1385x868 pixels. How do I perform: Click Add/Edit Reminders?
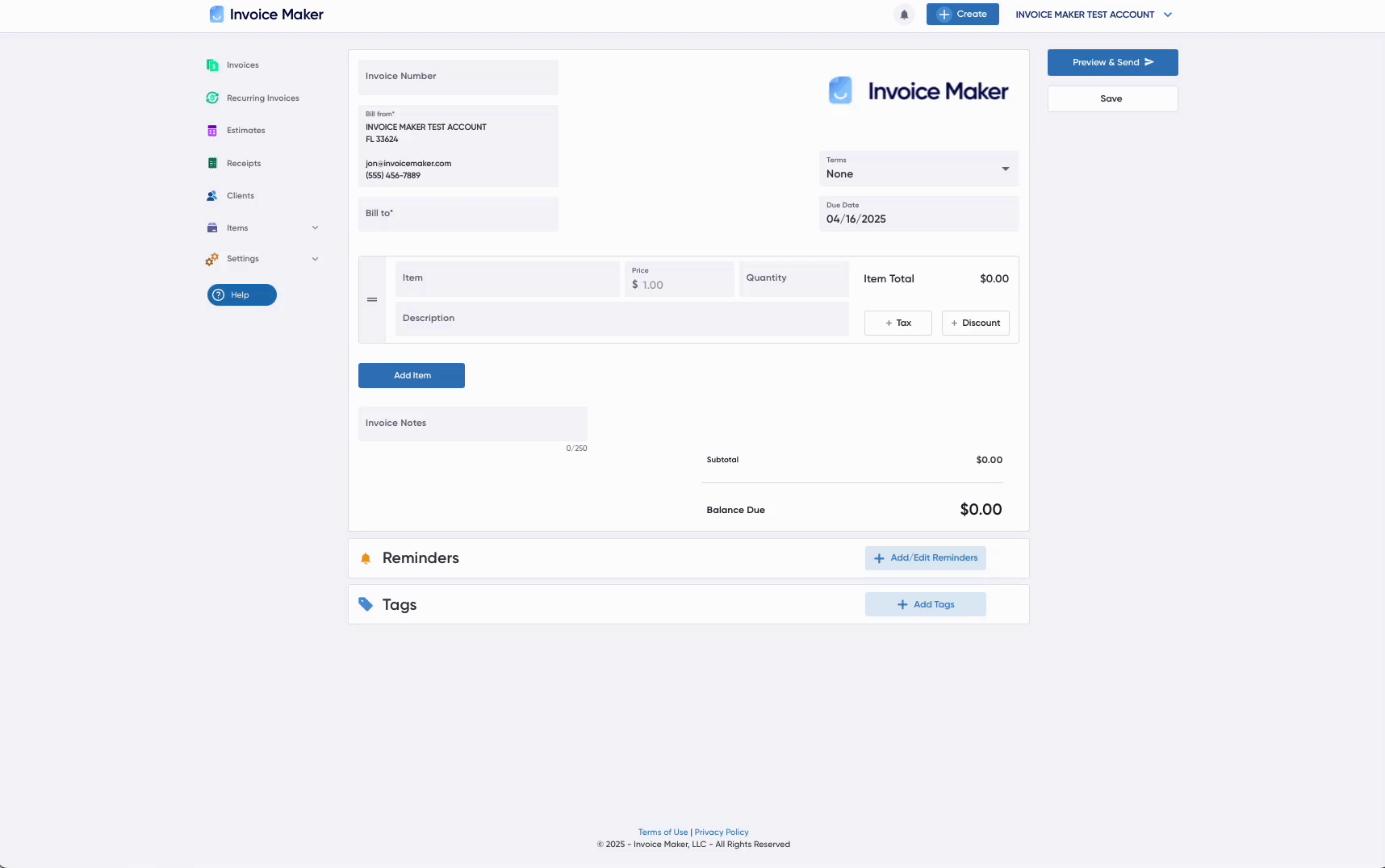coord(925,558)
